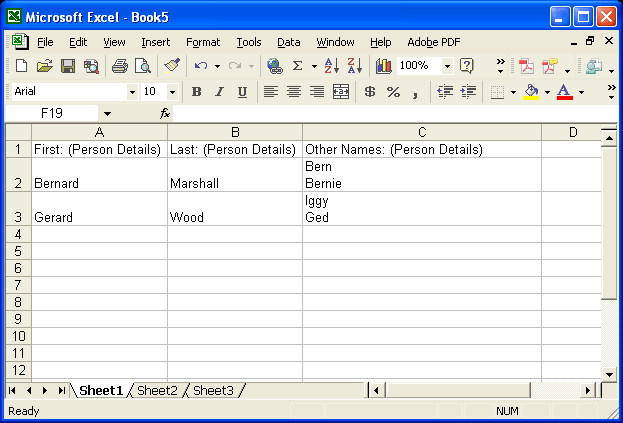The width and height of the screenshot is (623, 423).
Task: Open the File menu
Action: 45,42
